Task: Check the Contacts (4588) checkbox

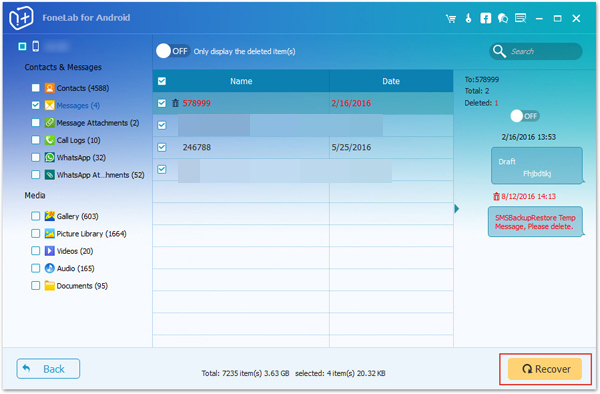Action: point(36,88)
